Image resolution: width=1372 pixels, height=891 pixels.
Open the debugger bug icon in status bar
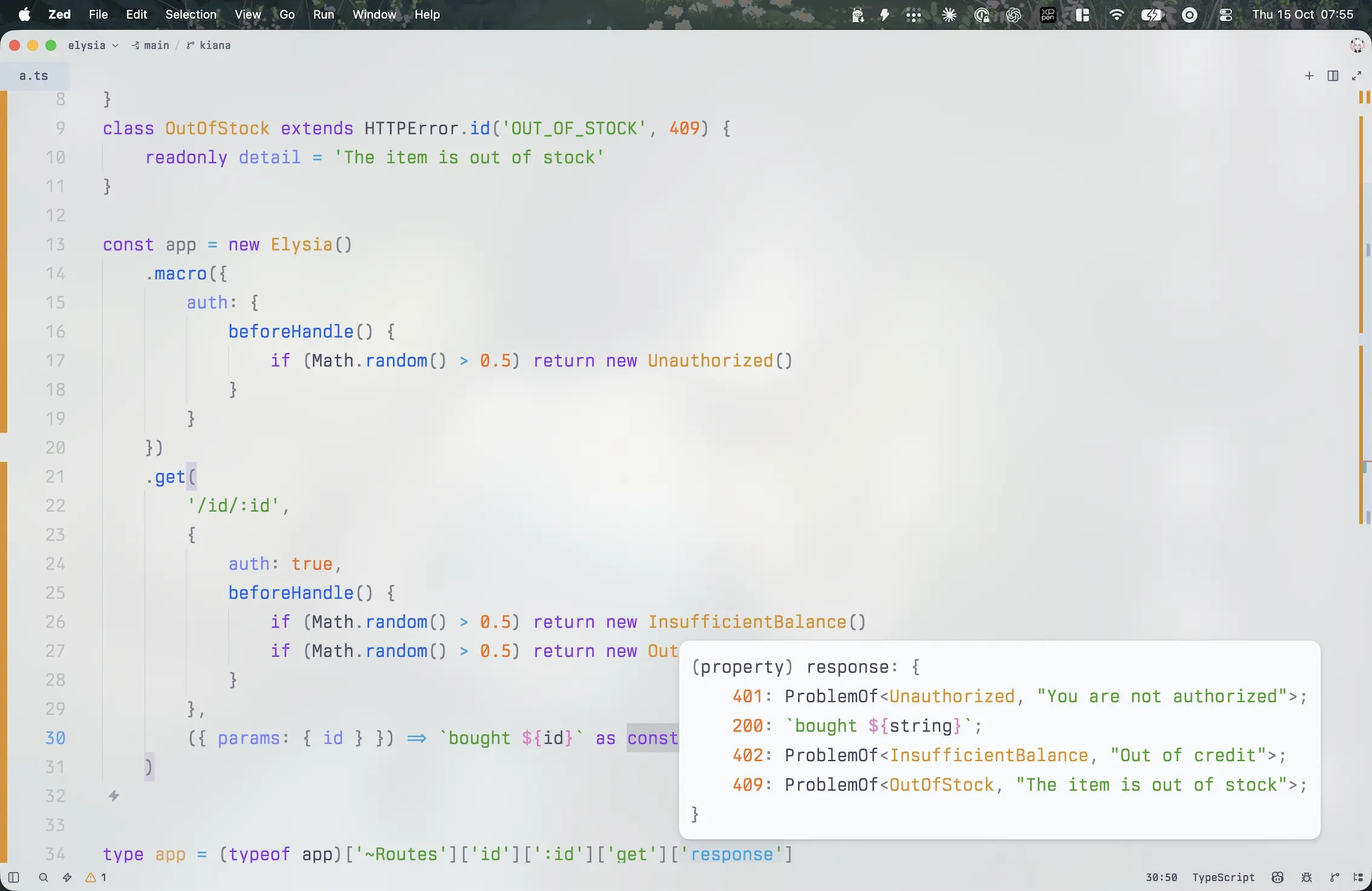pyautogui.click(x=1306, y=877)
